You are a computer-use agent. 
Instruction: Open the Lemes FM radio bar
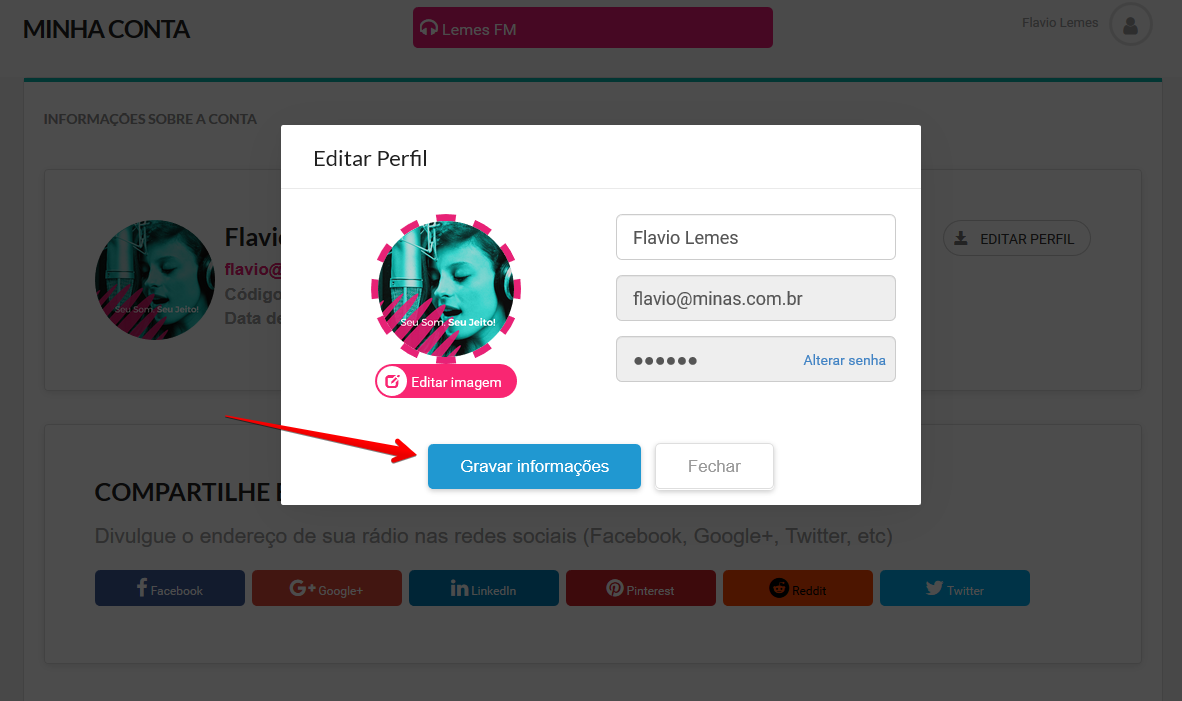coord(593,28)
